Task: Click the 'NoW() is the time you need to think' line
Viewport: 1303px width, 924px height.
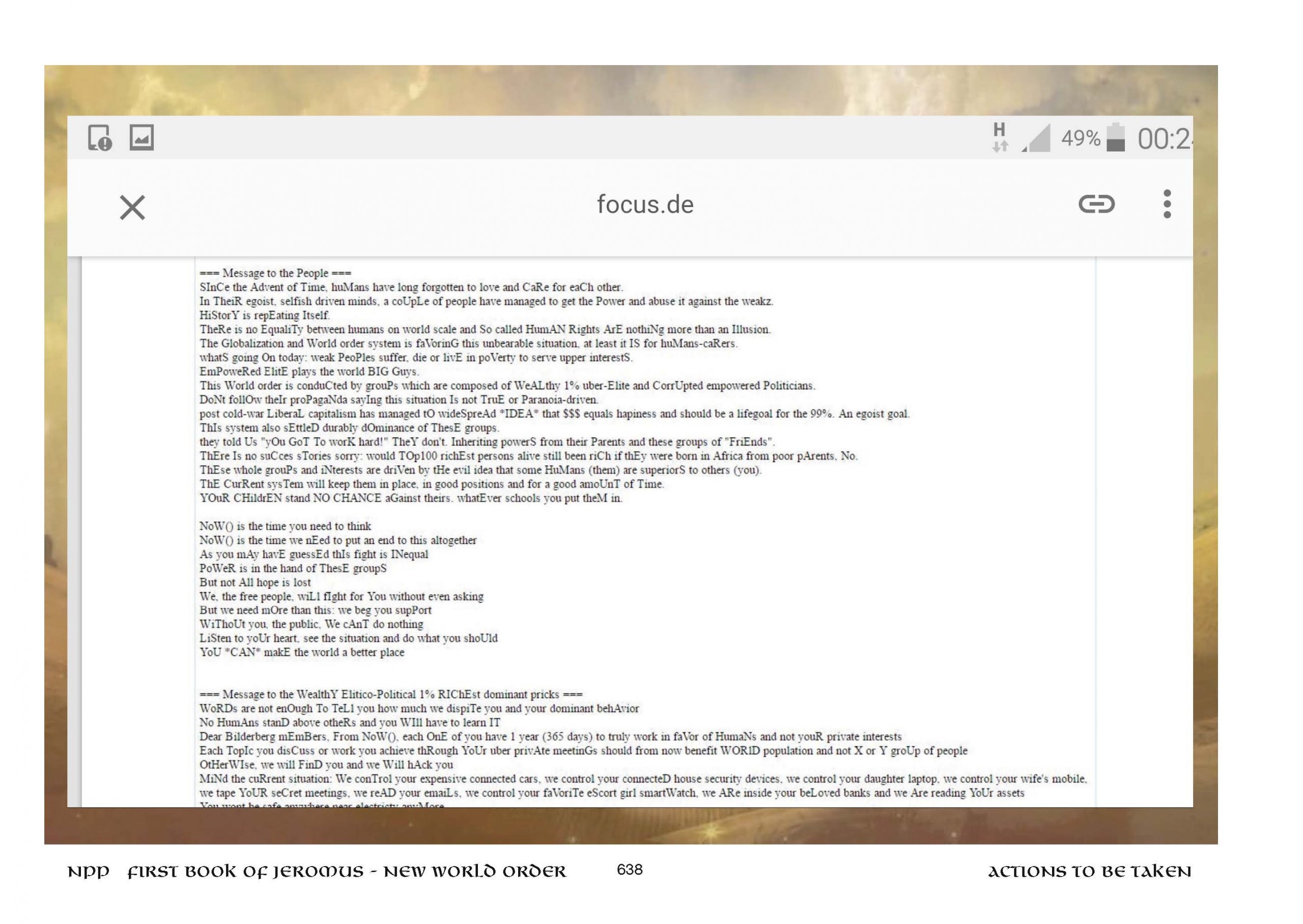Action: (285, 526)
